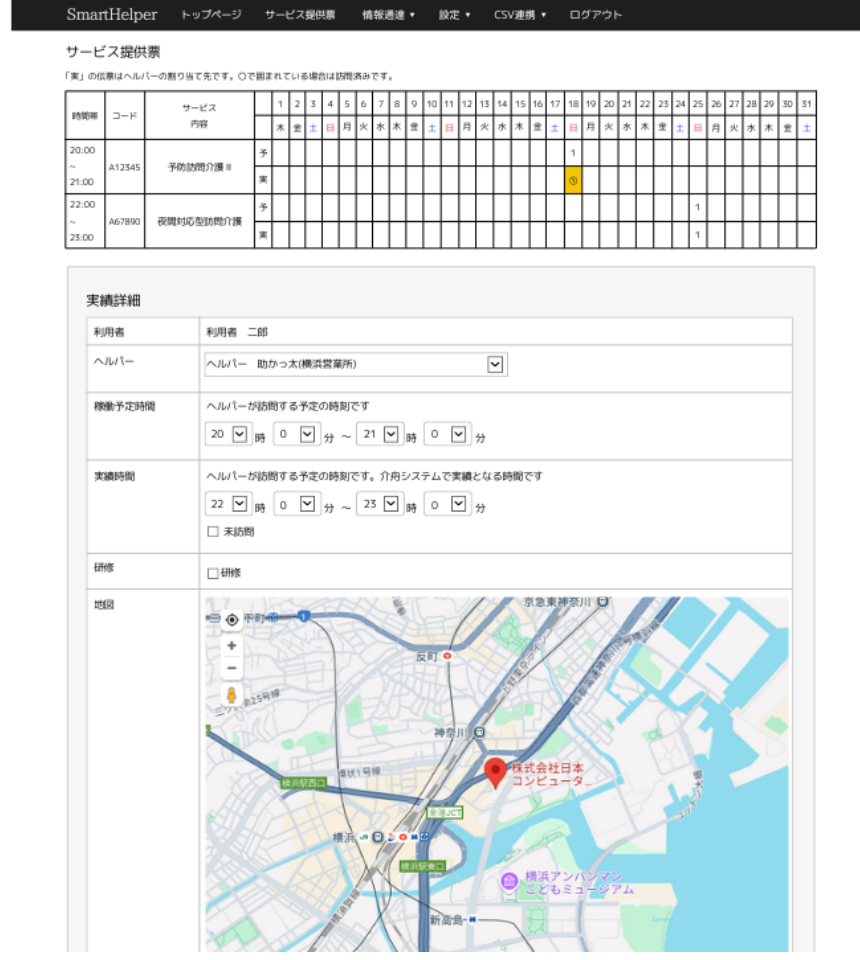The image size is (860, 960).
Task: Click the day 31 column header
Action: (x=806, y=103)
